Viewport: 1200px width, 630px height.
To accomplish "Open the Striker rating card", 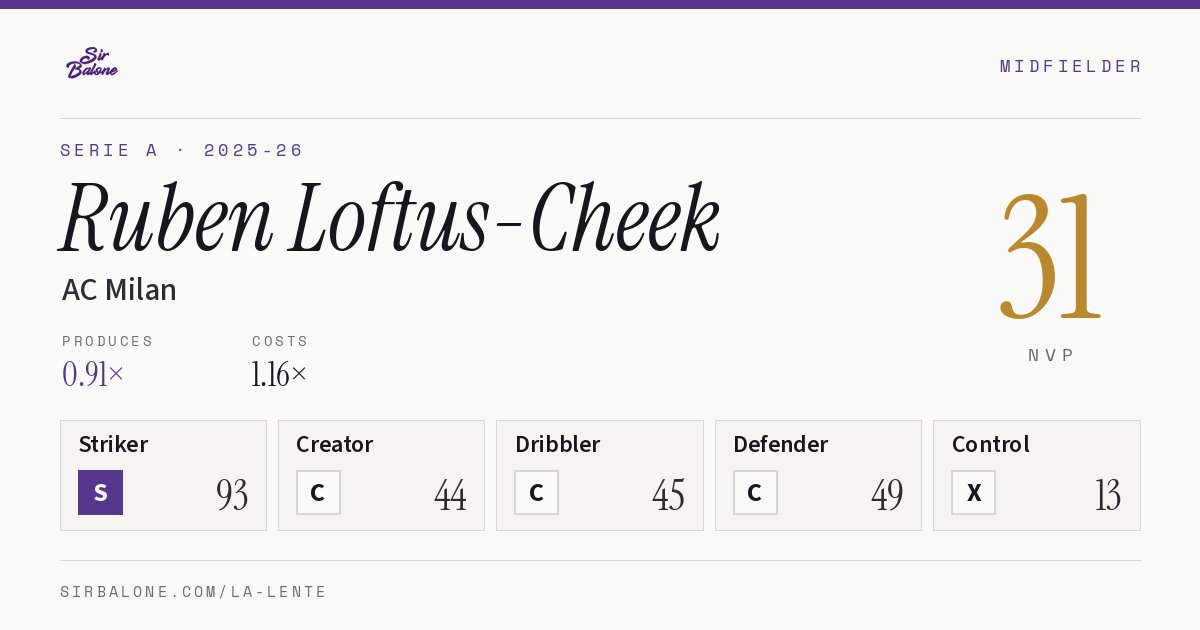I will point(163,475).
